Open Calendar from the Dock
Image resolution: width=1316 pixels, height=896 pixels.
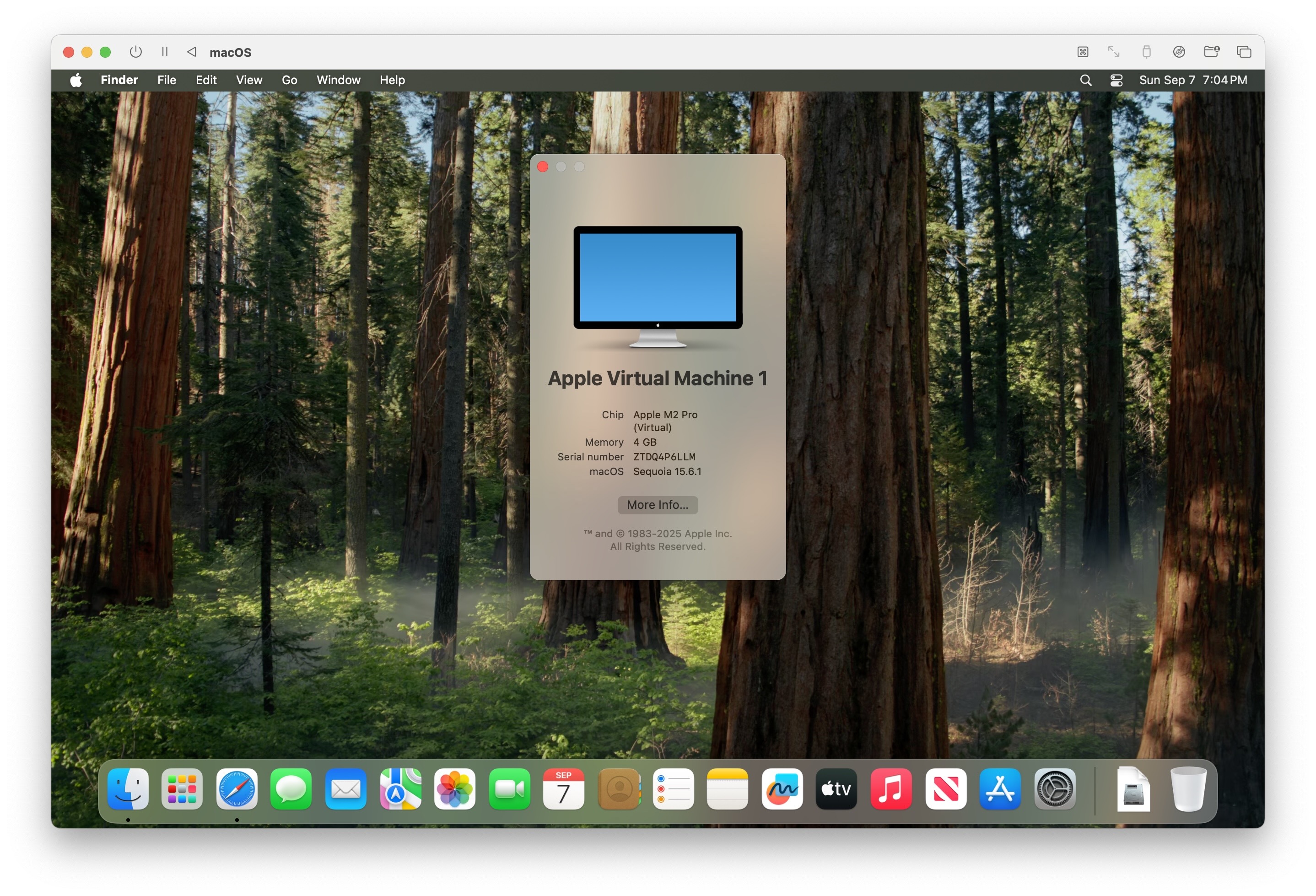pyautogui.click(x=563, y=789)
